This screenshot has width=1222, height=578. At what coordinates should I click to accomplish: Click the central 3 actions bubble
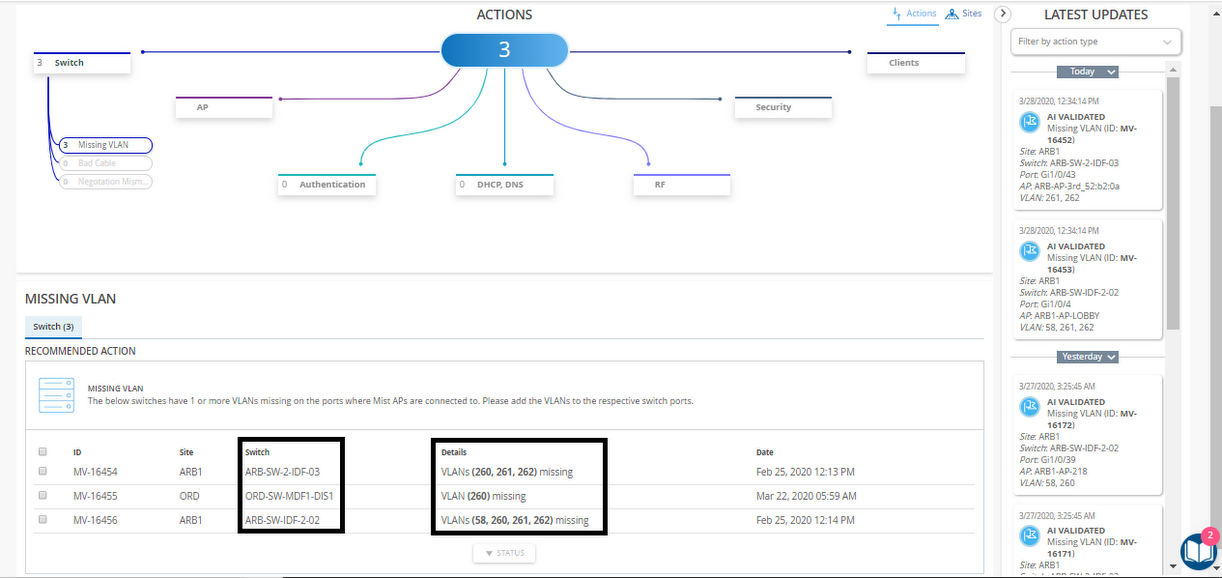(504, 49)
